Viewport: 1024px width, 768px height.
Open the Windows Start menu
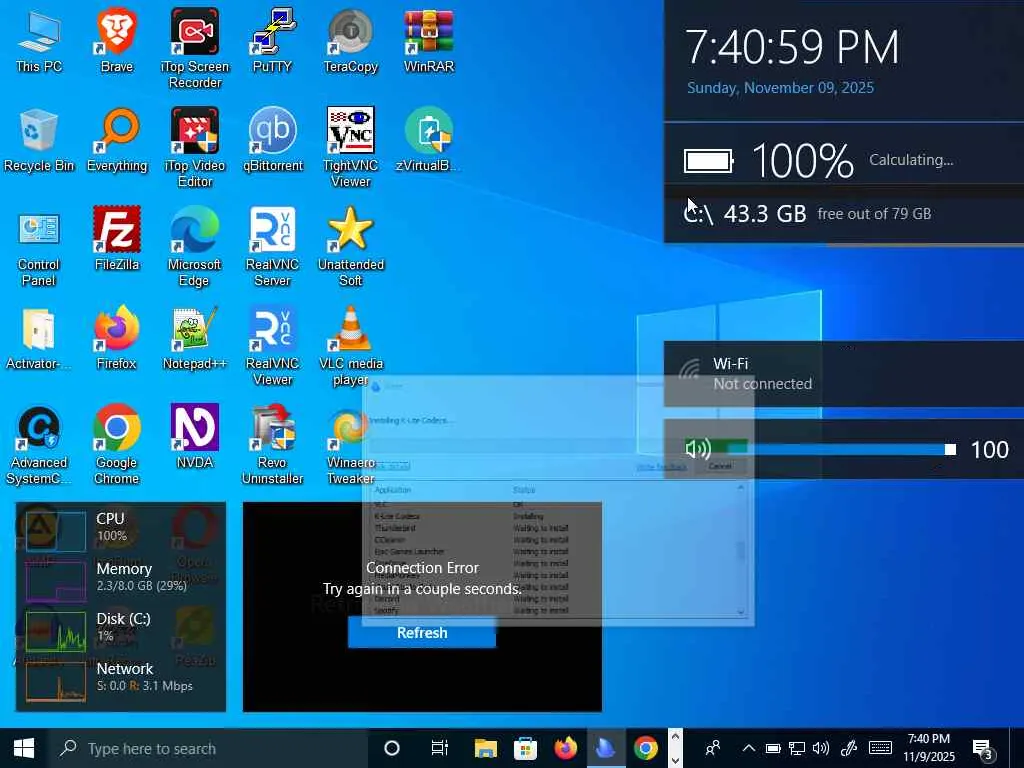click(24, 748)
